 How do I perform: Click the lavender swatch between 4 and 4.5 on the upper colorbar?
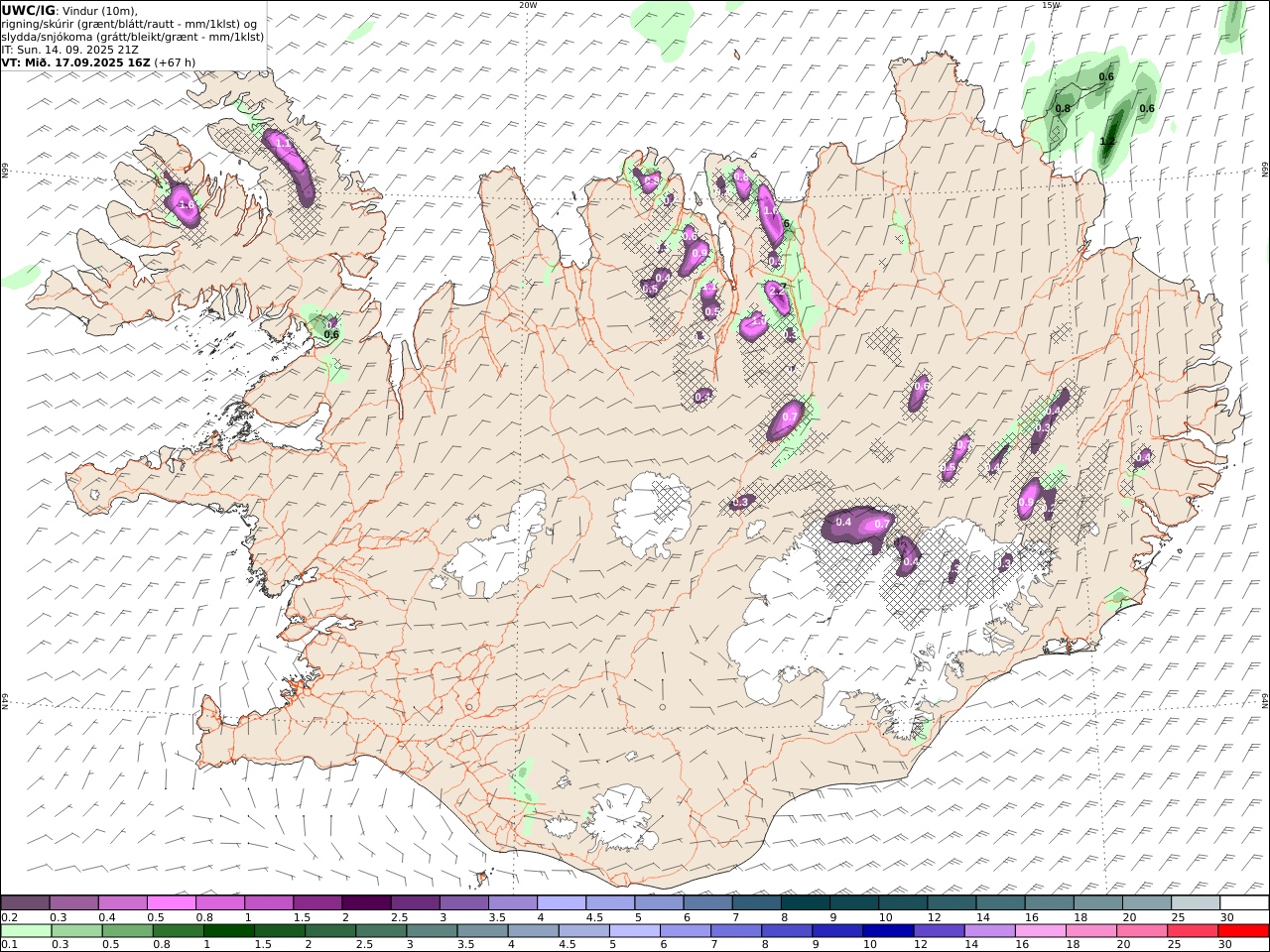562,903
